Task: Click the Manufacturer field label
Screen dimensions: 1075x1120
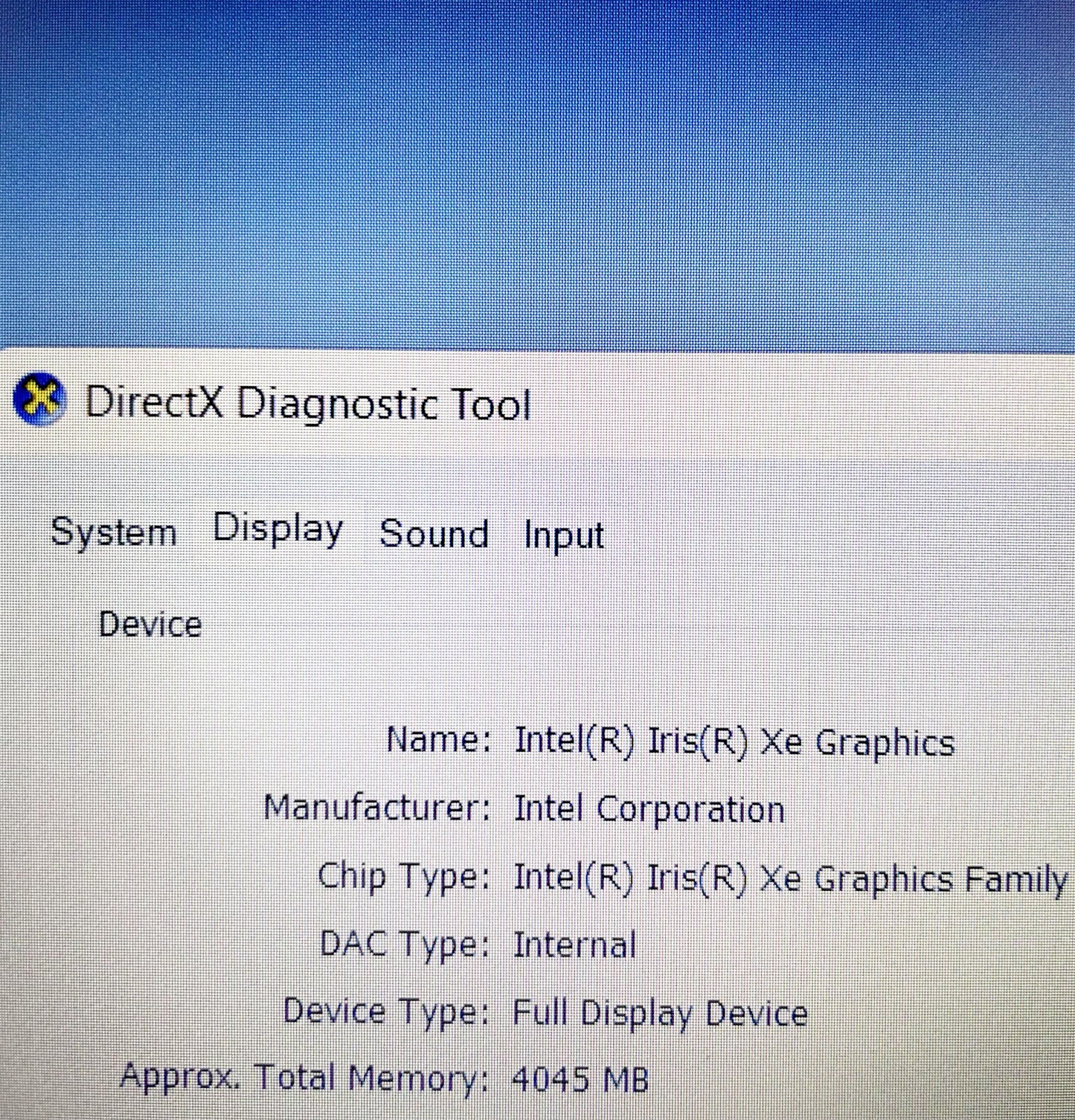Action: 377,808
